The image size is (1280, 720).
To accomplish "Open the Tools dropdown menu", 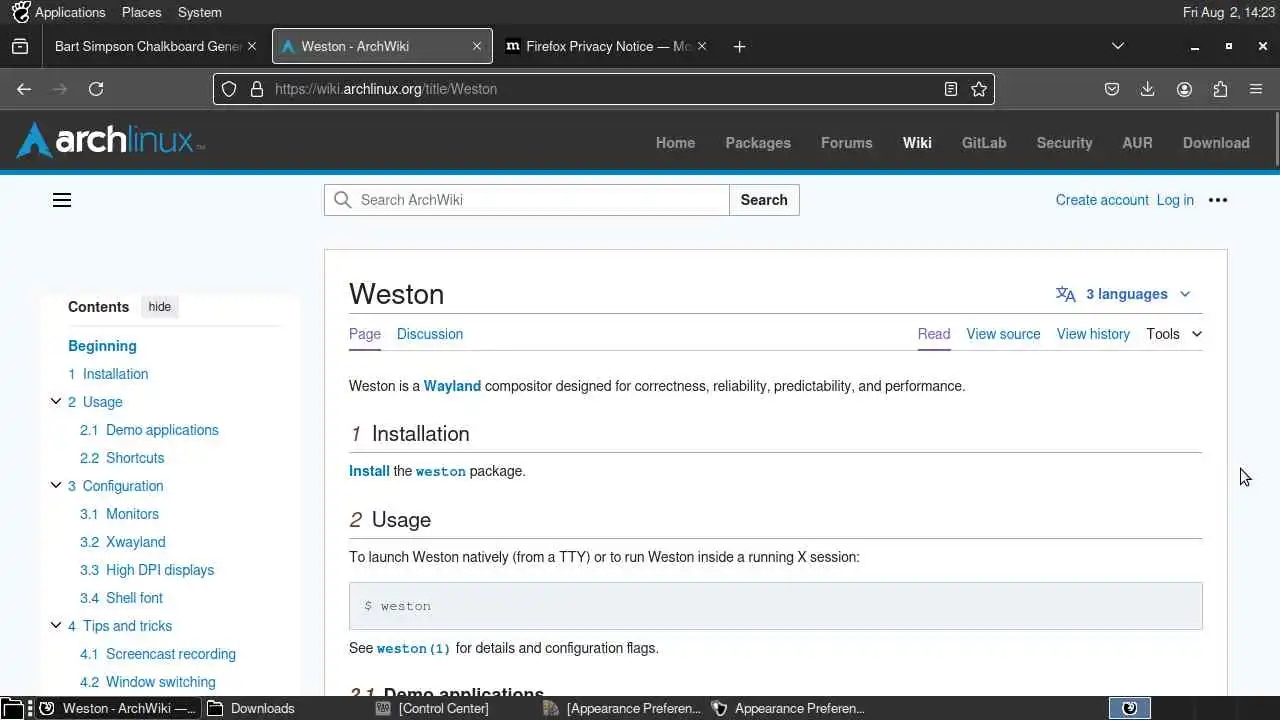I will click(1174, 334).
